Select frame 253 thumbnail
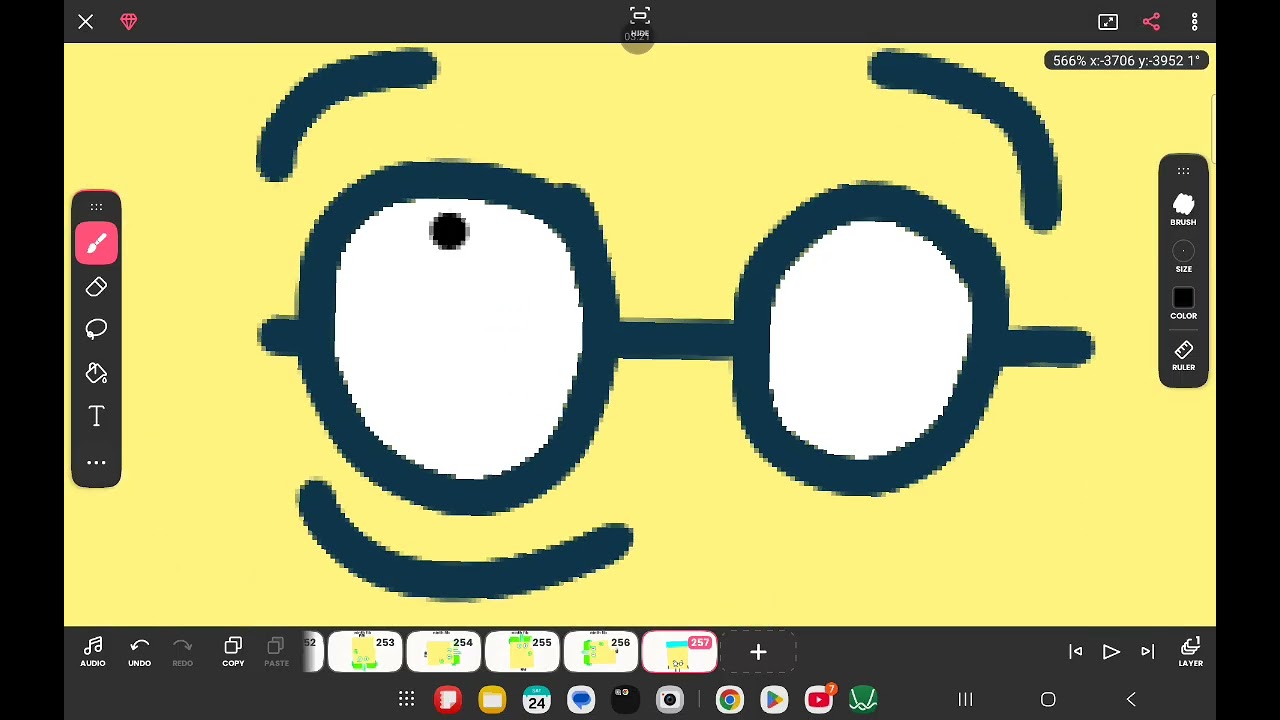The width and height of the screenshot is (1280, 720). tap(365, 652)
